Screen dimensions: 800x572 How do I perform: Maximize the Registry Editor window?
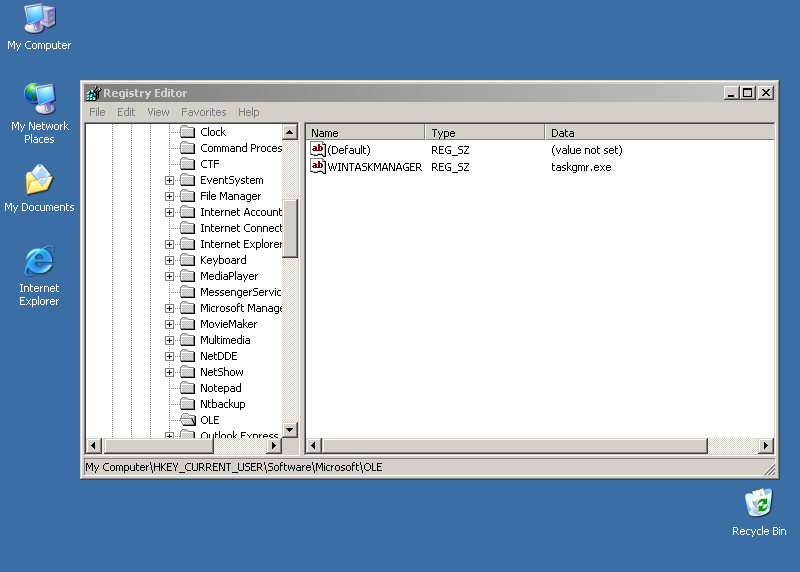coord(747,93)
